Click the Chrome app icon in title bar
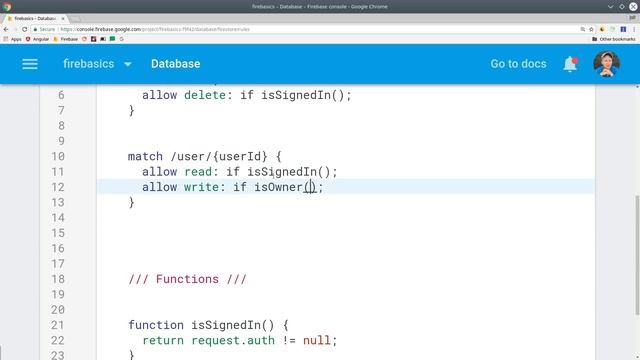 (x=7, y=7)
